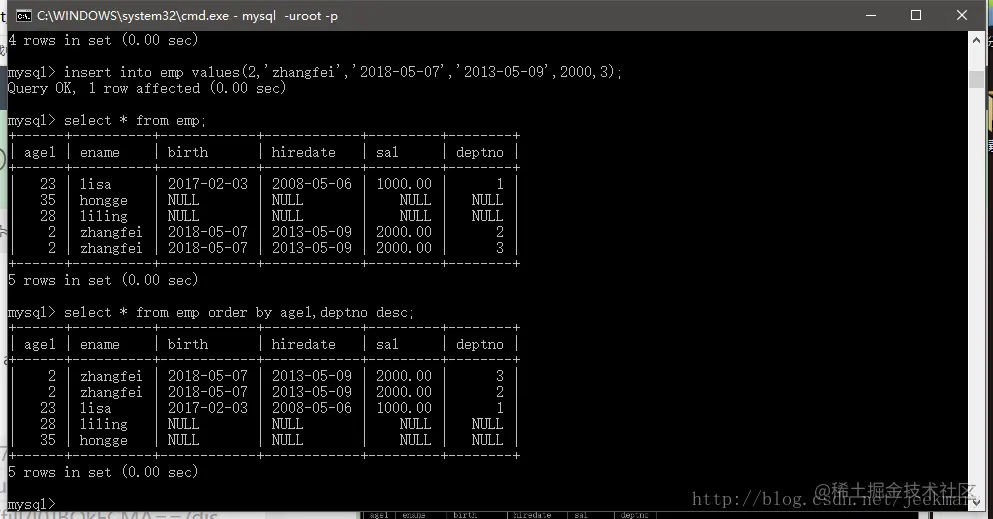Click '2017-02-03' in the unsorted table's lisa row

tap(208, 184)
